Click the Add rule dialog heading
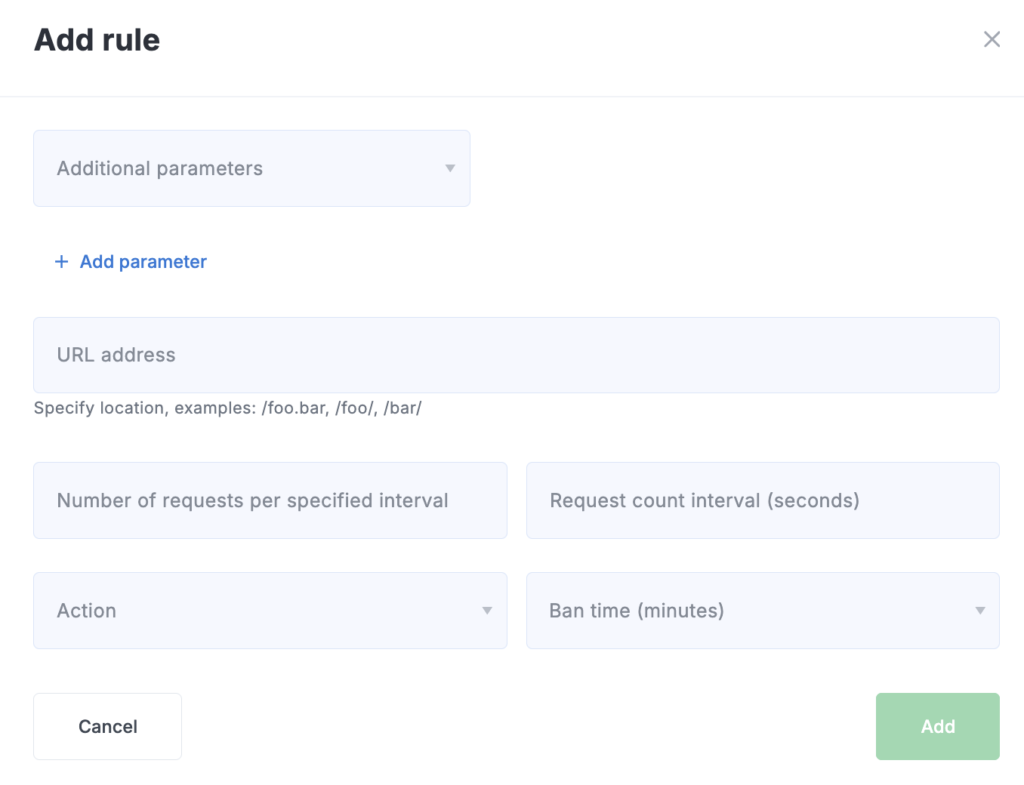The width and height of the screenshot is (1024, 785). (x=97, y=40)
